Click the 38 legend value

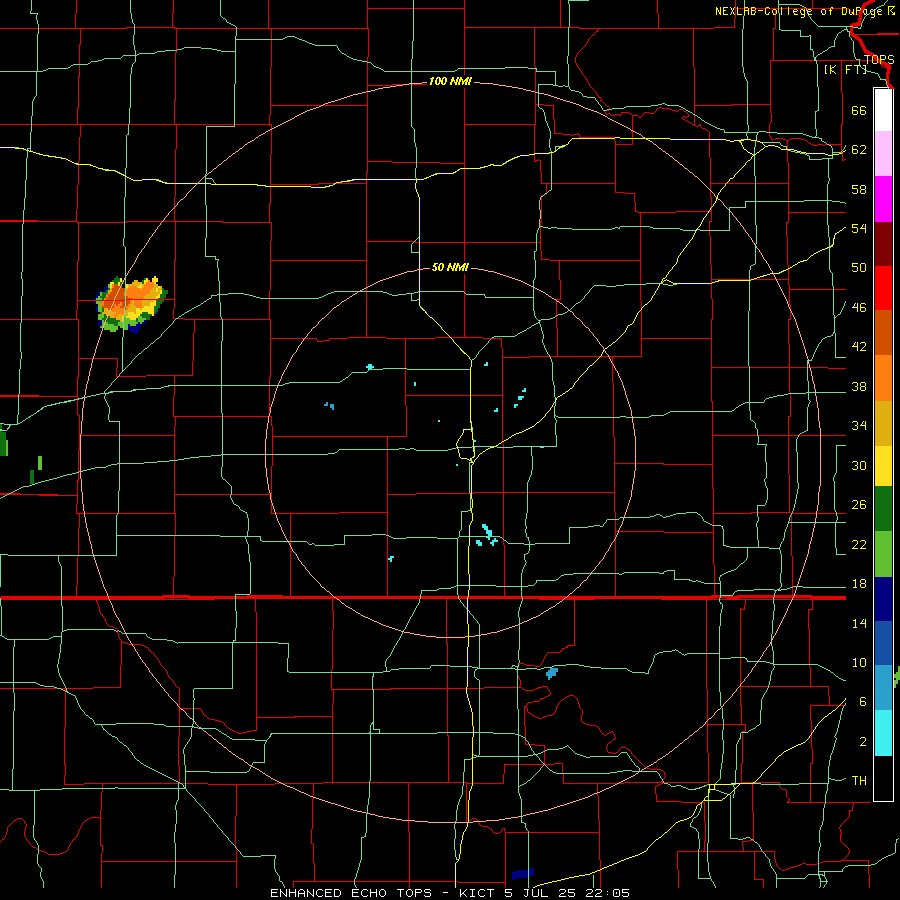tap(859, 386)
